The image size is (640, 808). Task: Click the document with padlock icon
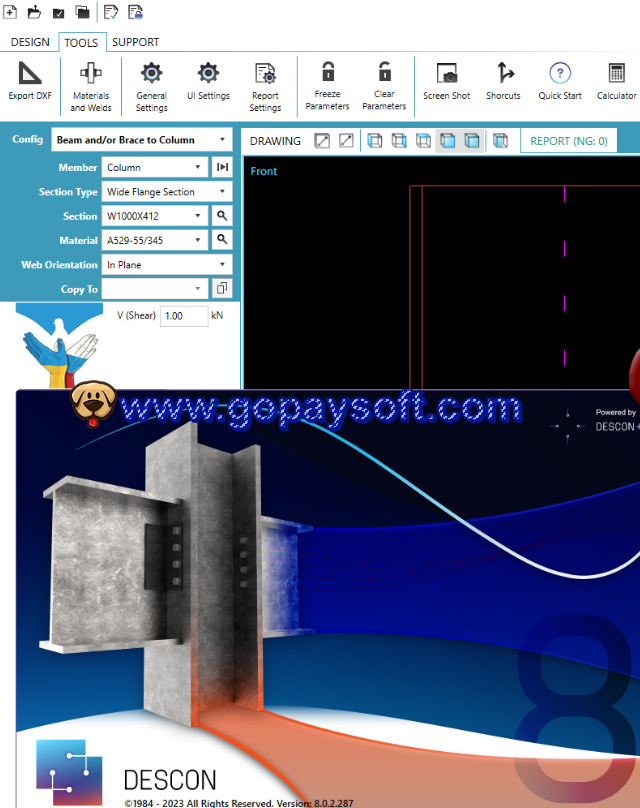135,12
